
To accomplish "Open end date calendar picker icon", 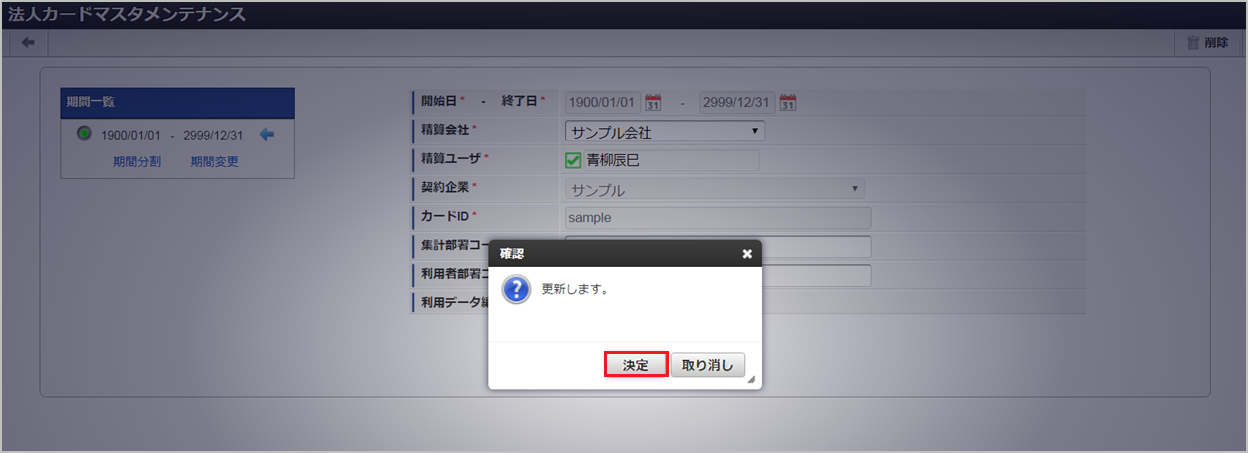I will pos(788,102).
